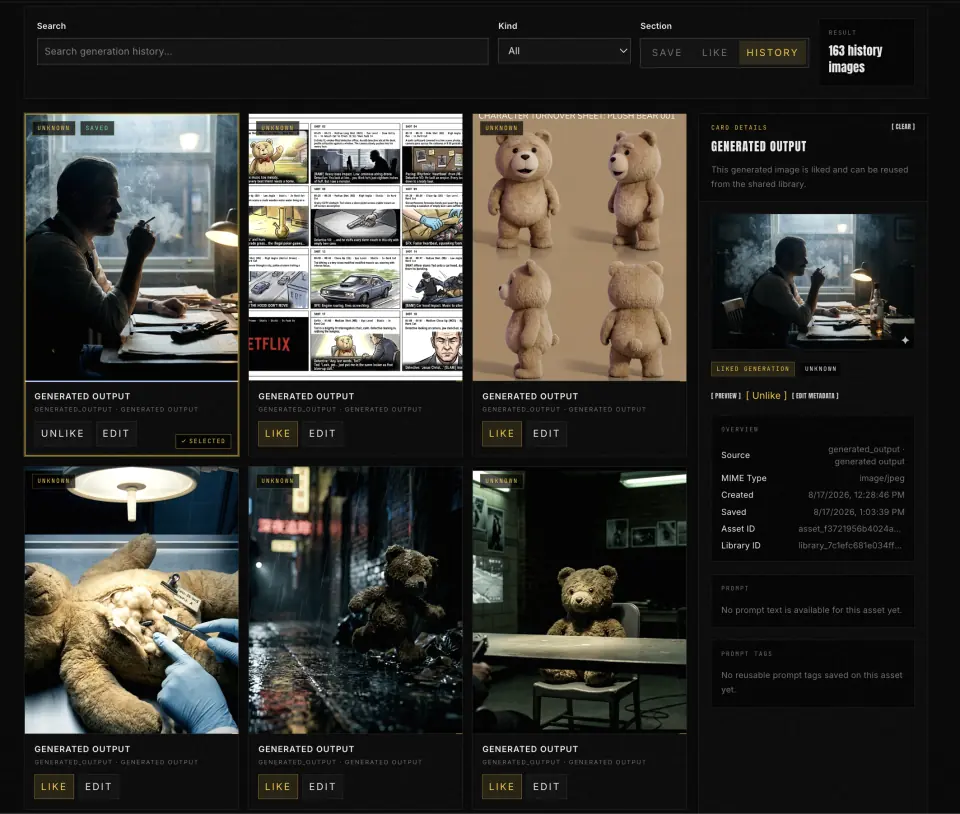
Task: Select the HISTORY section tab
Action: pos(772,53)
